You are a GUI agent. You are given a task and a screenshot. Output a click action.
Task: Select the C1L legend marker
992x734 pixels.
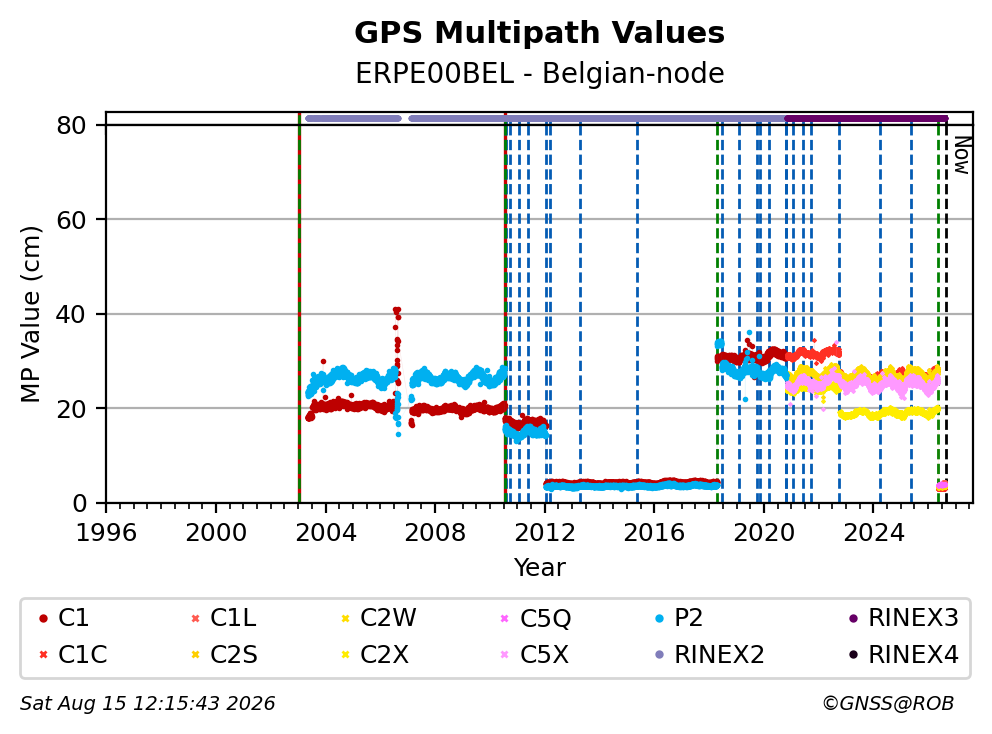tap(195, 618)
